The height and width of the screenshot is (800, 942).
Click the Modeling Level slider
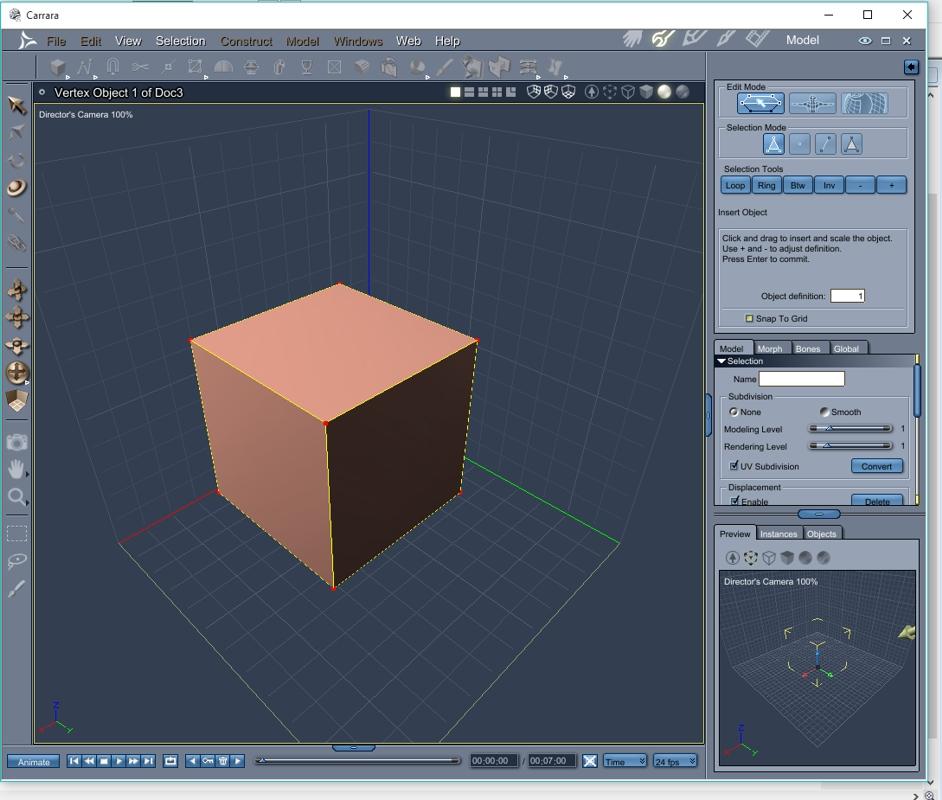[850, 429]
